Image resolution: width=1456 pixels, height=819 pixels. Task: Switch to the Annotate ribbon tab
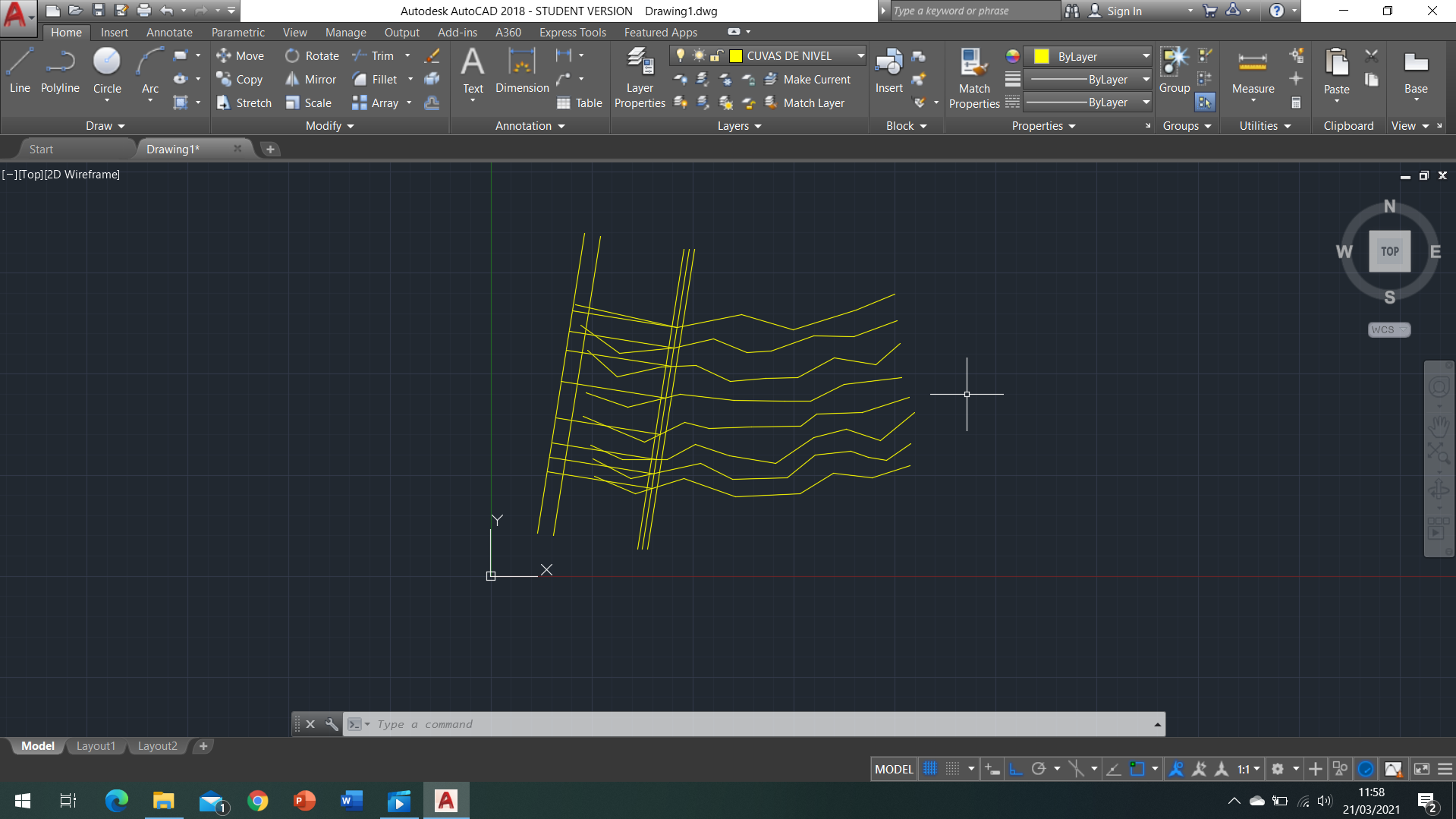click(x=169, y=33)
